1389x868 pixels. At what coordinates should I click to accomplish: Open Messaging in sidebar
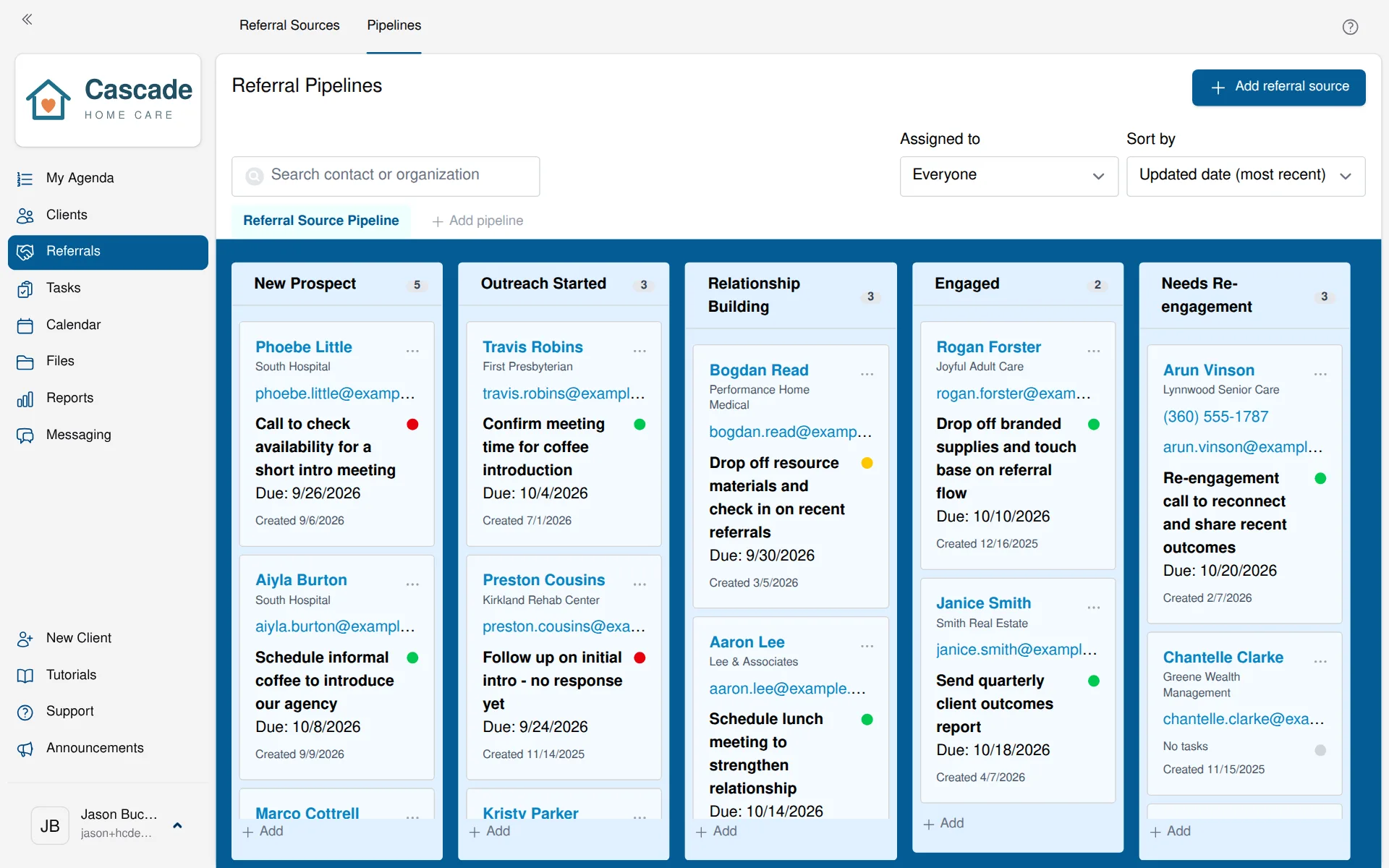pos(108,435)
